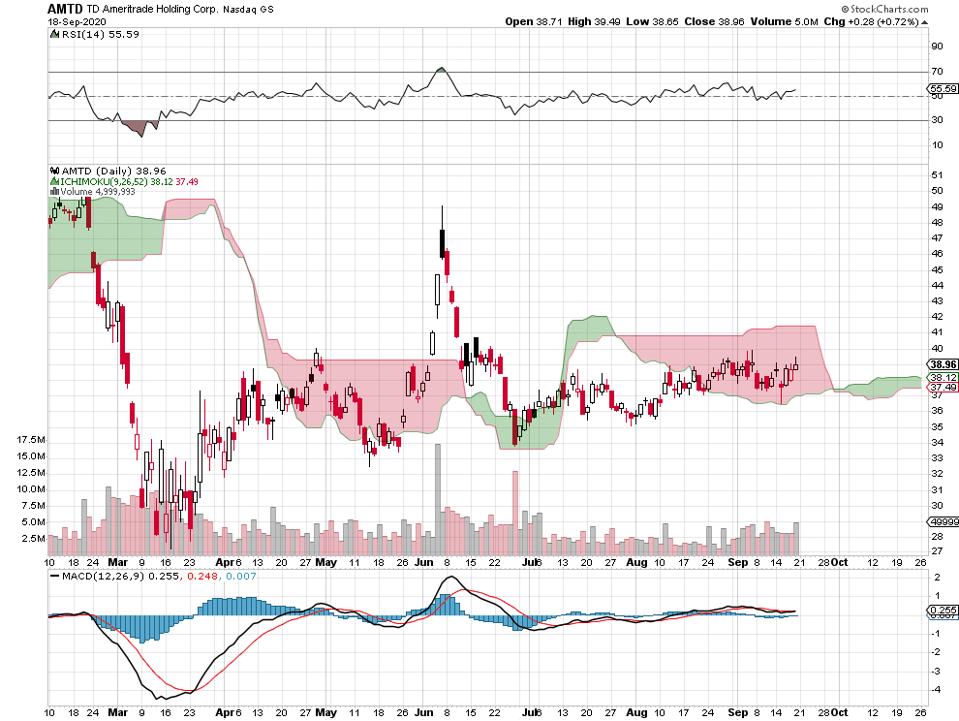Click the bar icon before Volume legend
959x721 pixels.
pyautogui.click(x=54, y=191)
